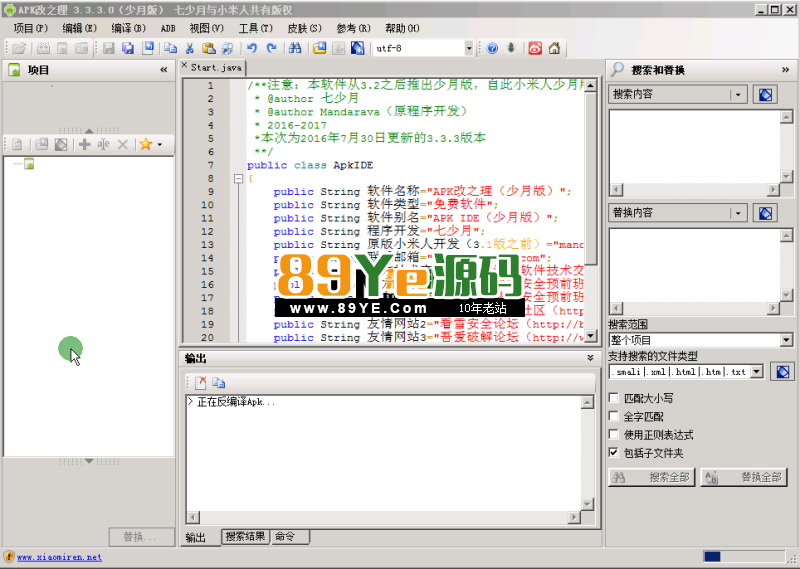Enable the 使用正则表达式 checkbox
Image resolution: width=800 pixels, height=569 pixels.
[x=614, y=434]
